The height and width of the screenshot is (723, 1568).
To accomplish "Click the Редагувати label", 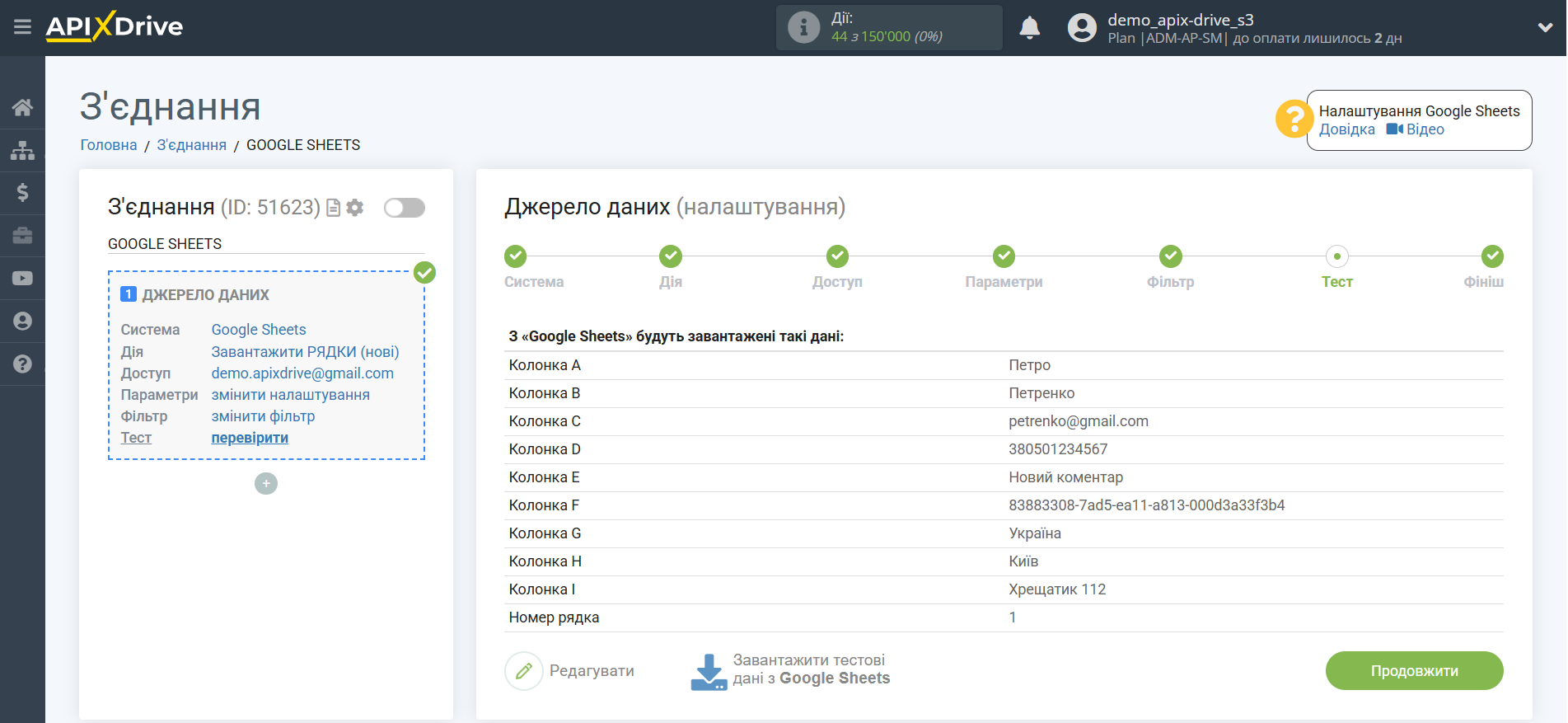I will [x=592, y=671].
